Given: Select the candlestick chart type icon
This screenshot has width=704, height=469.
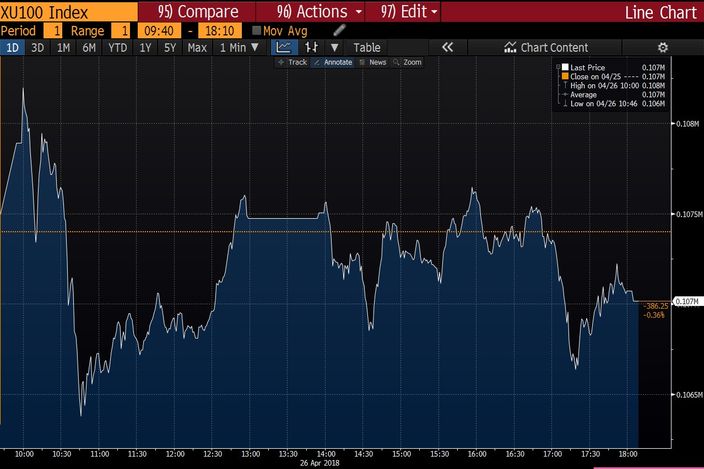Looking at the screenshot, I should 311,47.
